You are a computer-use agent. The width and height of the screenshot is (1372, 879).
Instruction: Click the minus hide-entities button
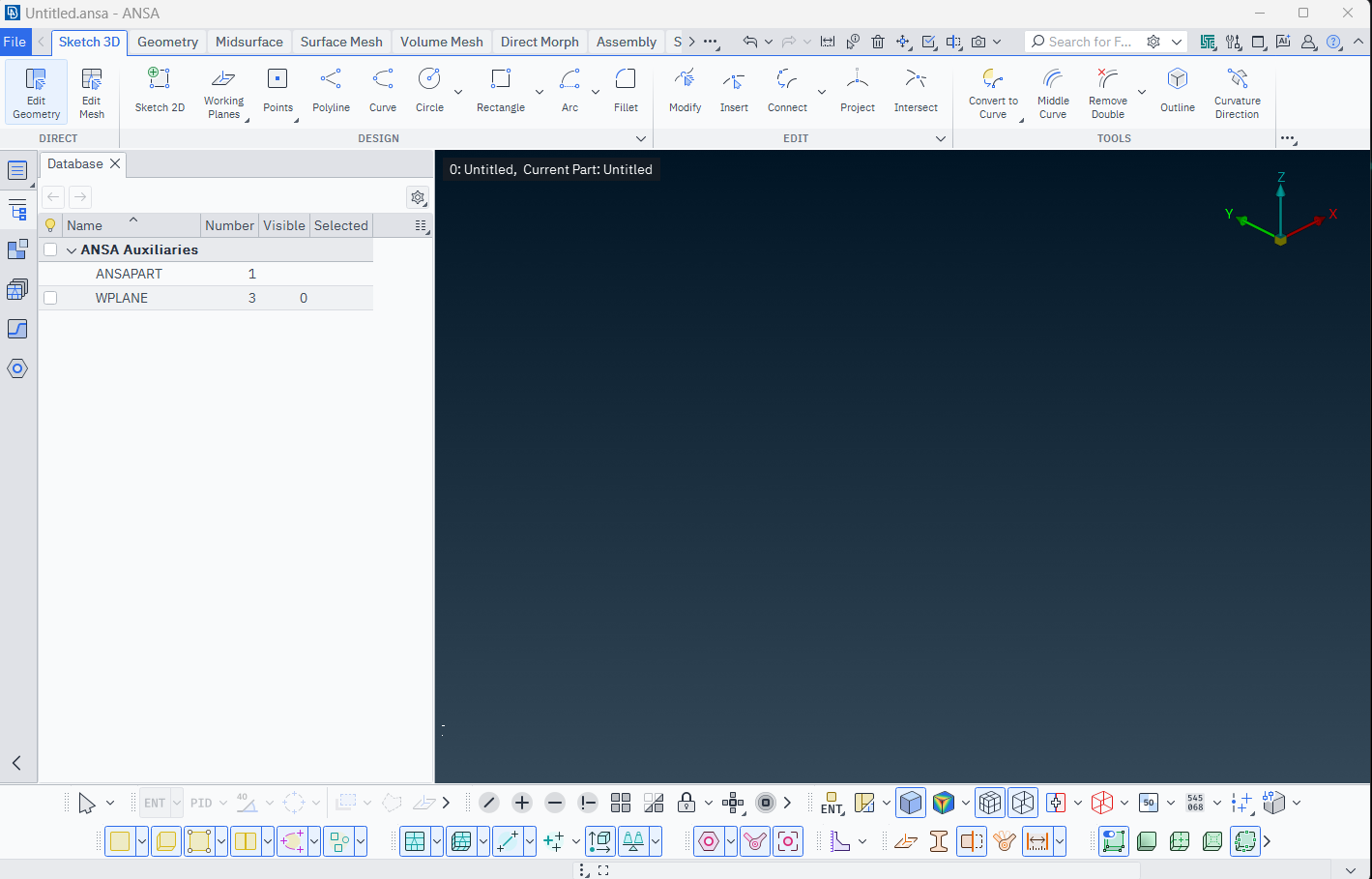click(x=555, y=803)
